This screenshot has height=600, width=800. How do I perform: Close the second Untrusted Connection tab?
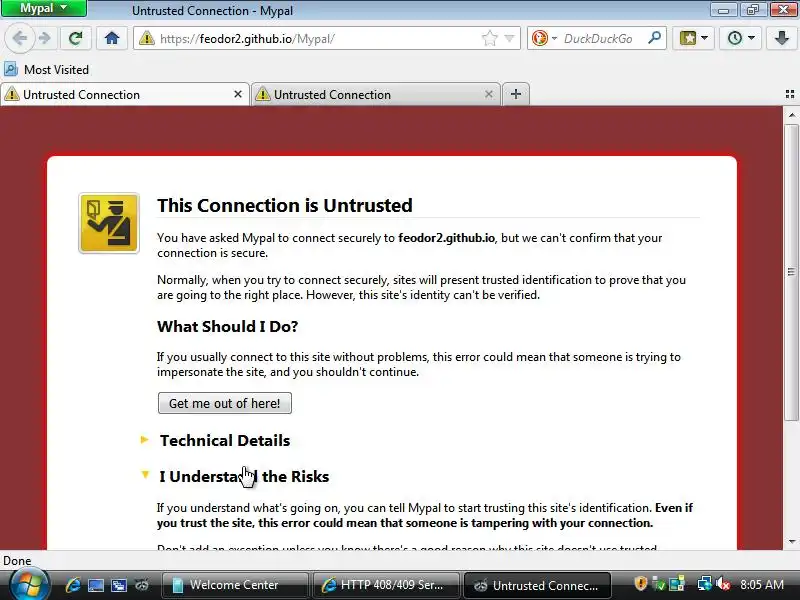point(489,94)
